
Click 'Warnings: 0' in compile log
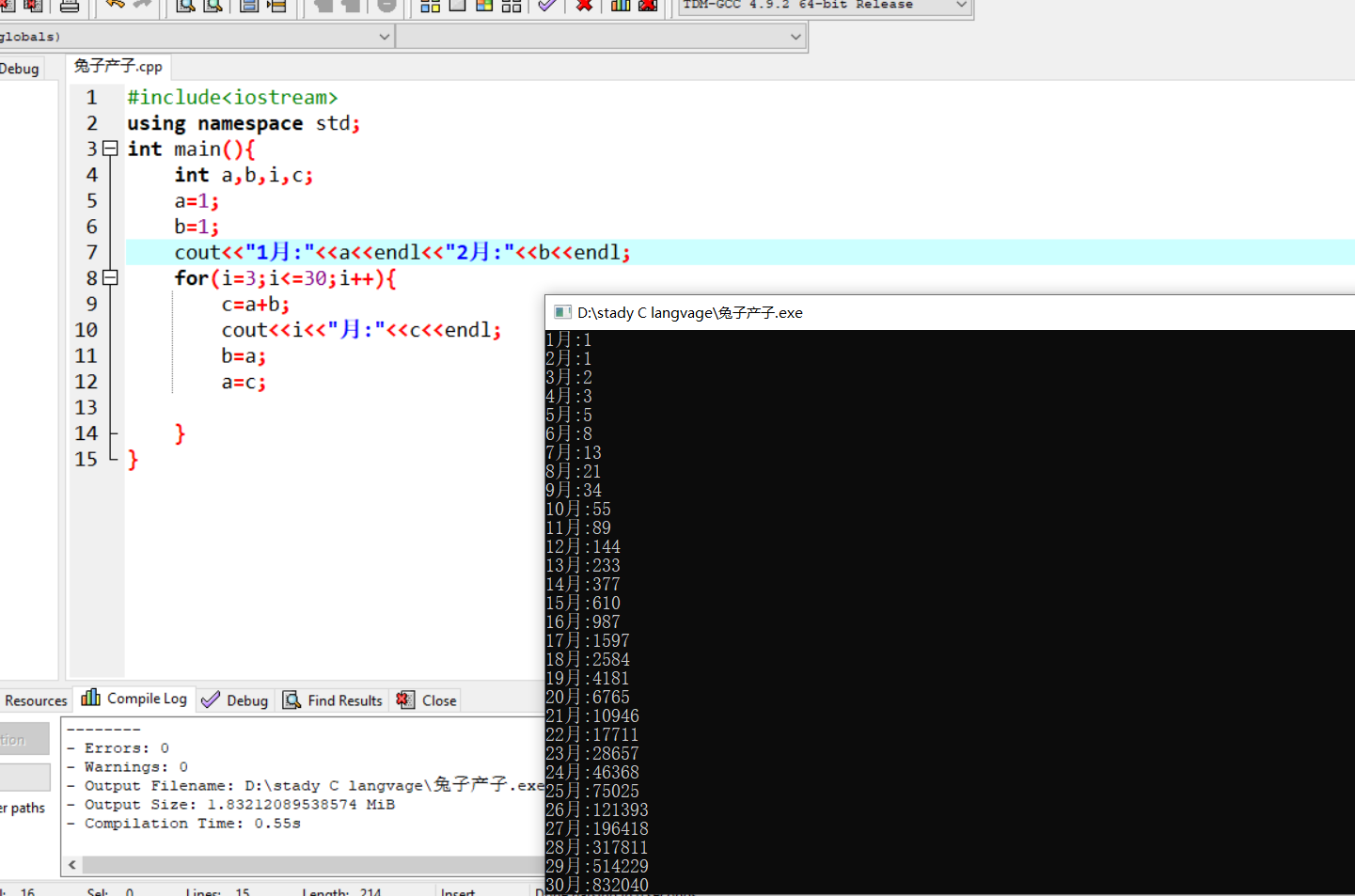point(127,767)
